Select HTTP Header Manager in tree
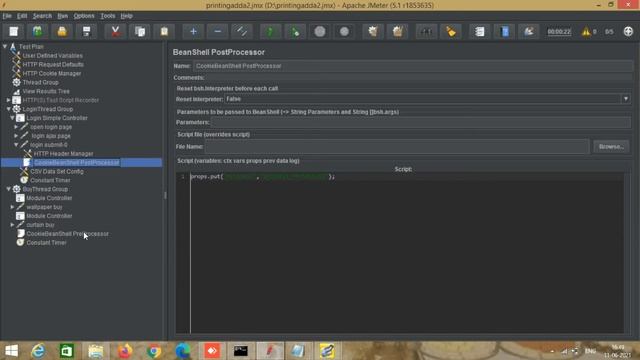640x360 pixels. [x=64, y=154]
